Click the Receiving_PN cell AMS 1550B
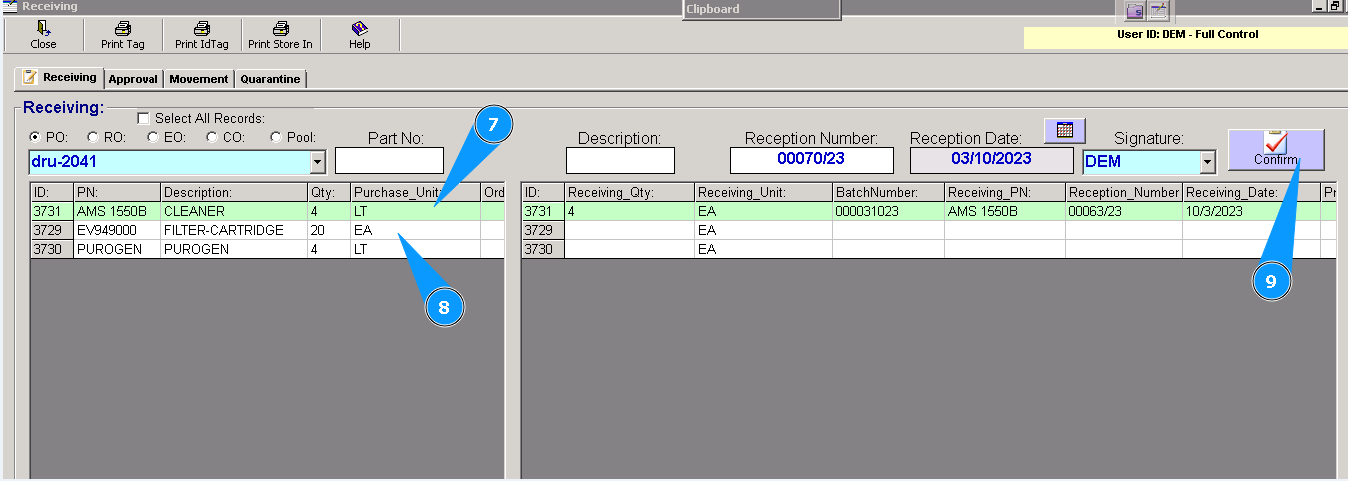Screen dimensions: 1348x481 (x=1005, y=212)
